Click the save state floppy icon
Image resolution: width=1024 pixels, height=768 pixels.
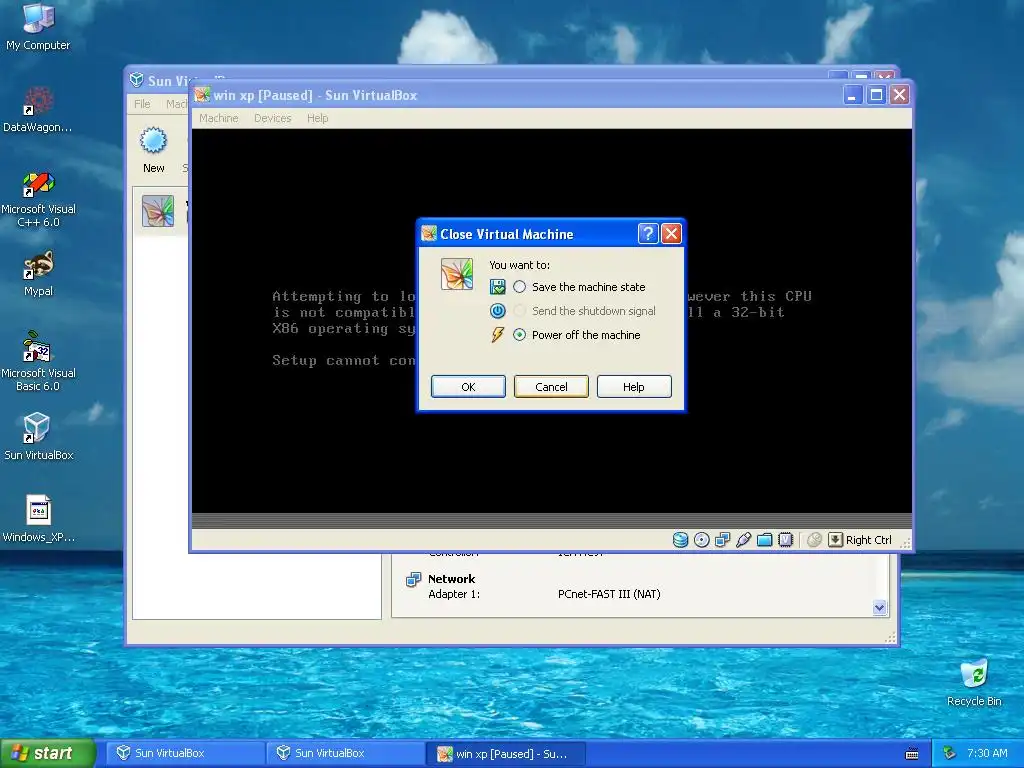coord(498,287)
